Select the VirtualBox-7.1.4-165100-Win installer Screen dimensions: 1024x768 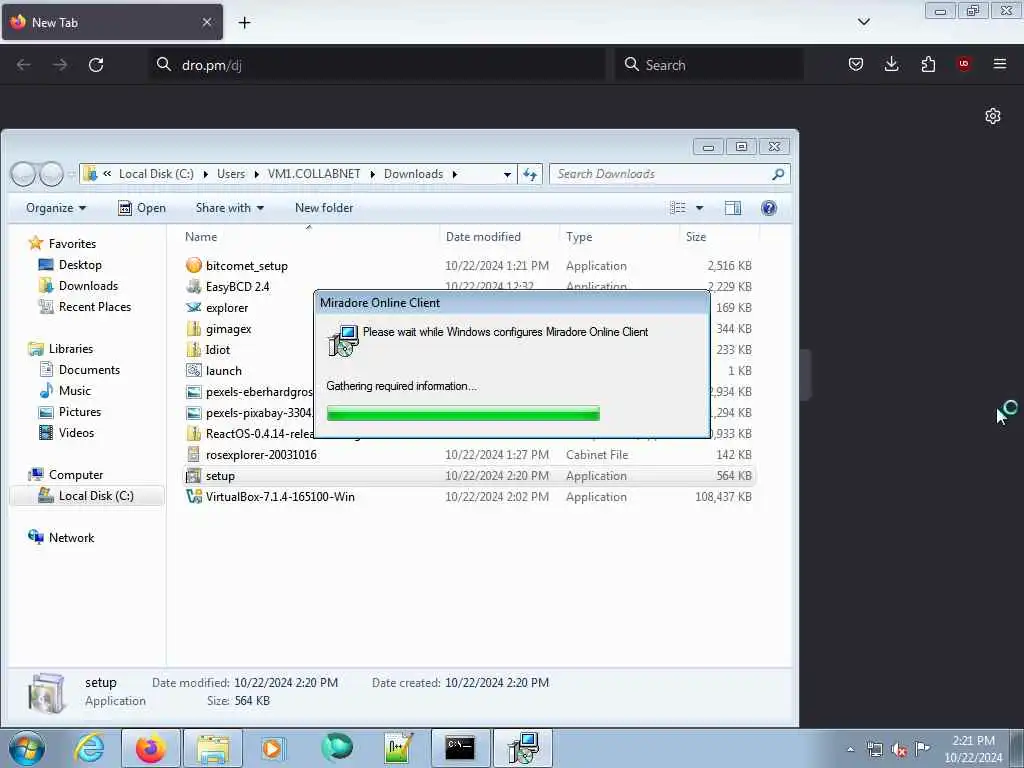[x=280, y=496]
